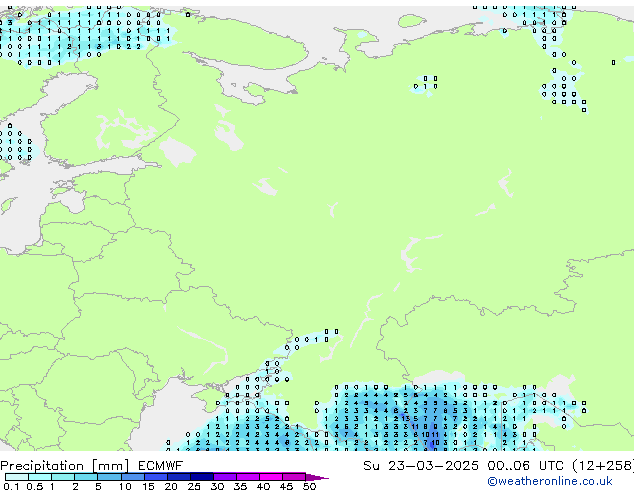The height and width of the screenshot is (490, 634).
Task: Click the '00..06 UTC' time text
Action: tap(525, 466)
